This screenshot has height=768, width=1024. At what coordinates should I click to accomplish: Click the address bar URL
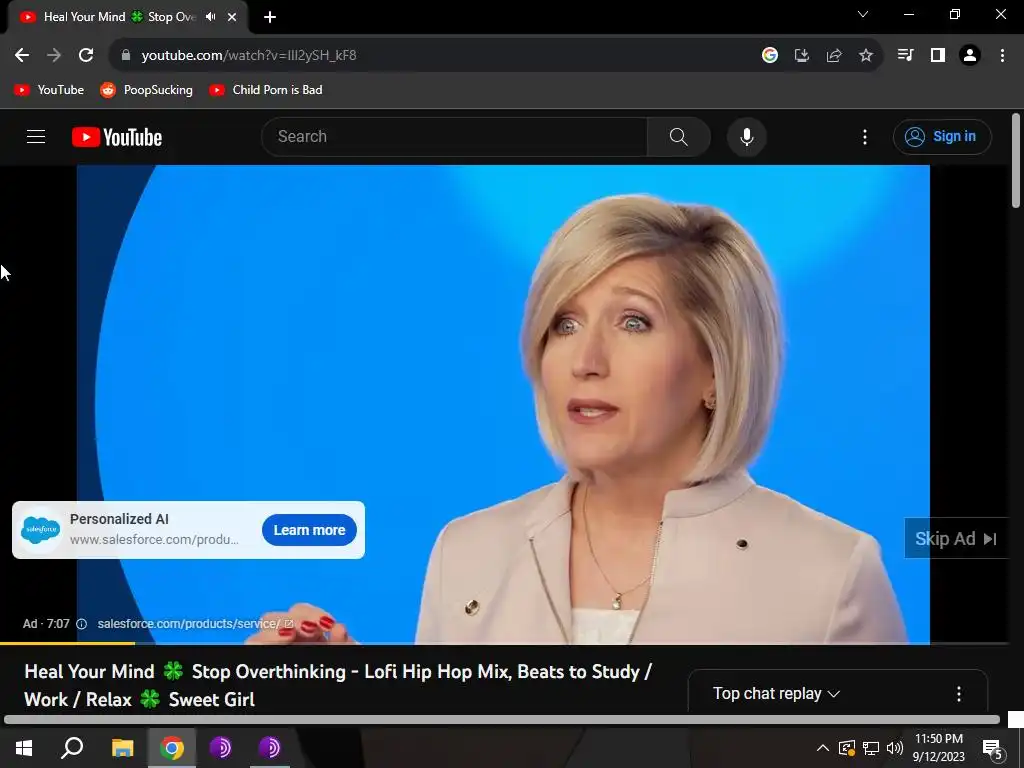pos(249,56)
